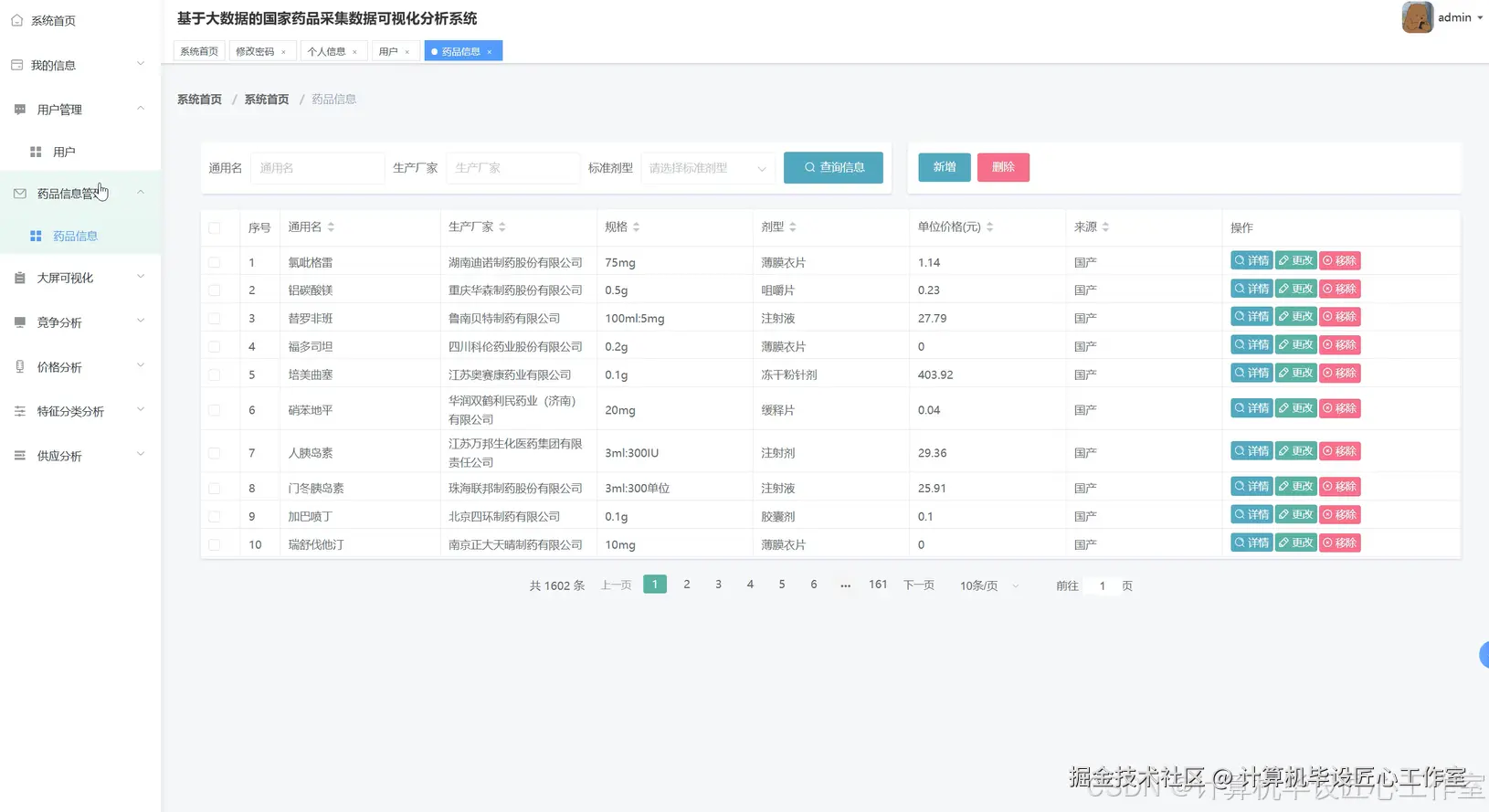Open the 10条/页 page size dropdown
This screenshot has height=812, width=1489.
[x=988, y=585]
